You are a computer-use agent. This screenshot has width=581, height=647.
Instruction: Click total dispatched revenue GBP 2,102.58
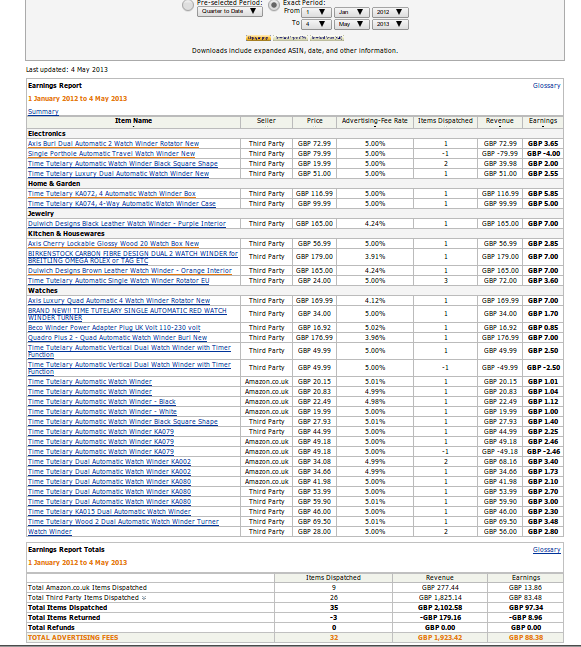click(x=440, y=608)
